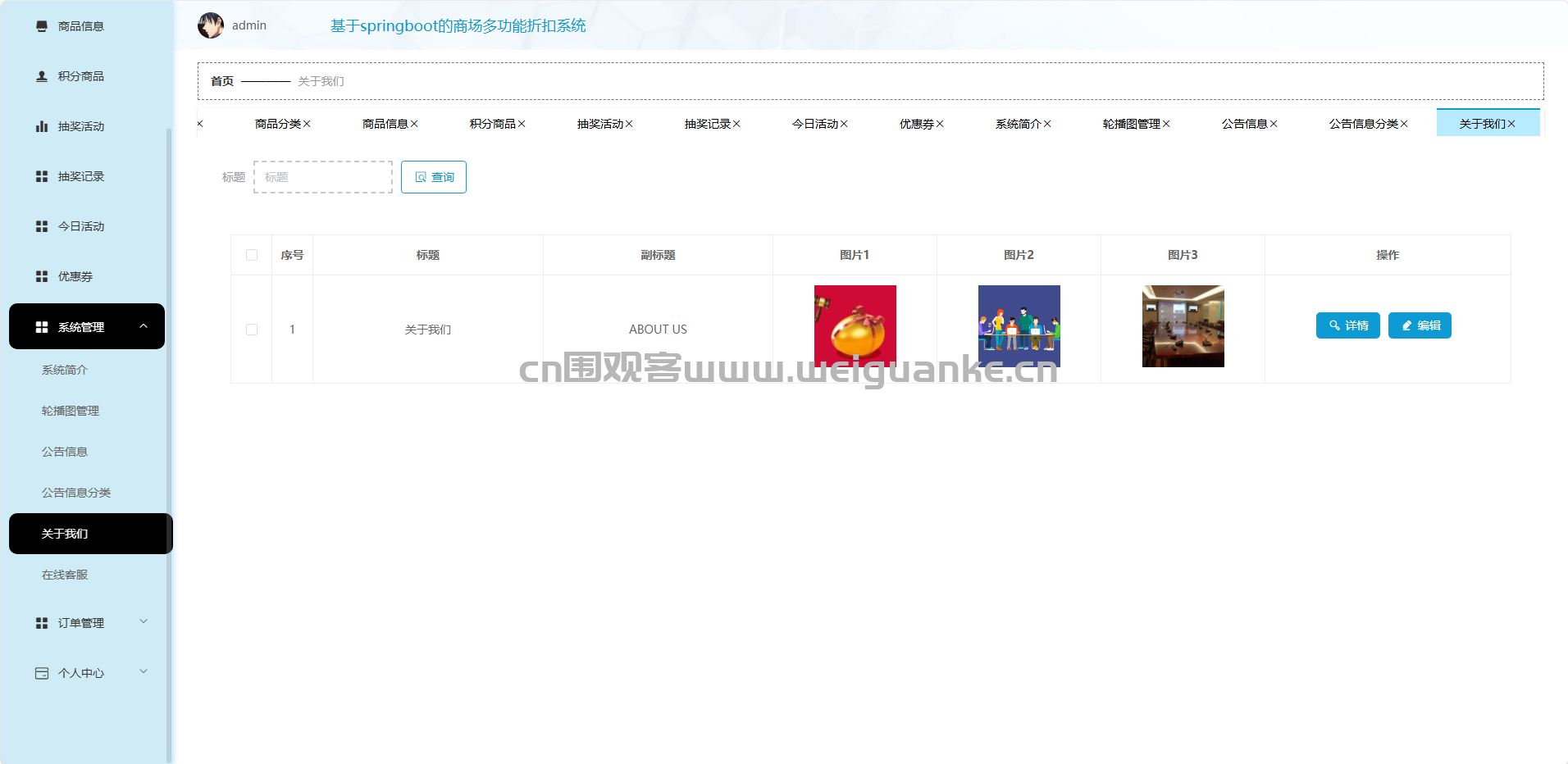Expand the 个人中心 submenu arrow
The image size is (1568, 764).
pyautogui.click(x=144, y=672)
